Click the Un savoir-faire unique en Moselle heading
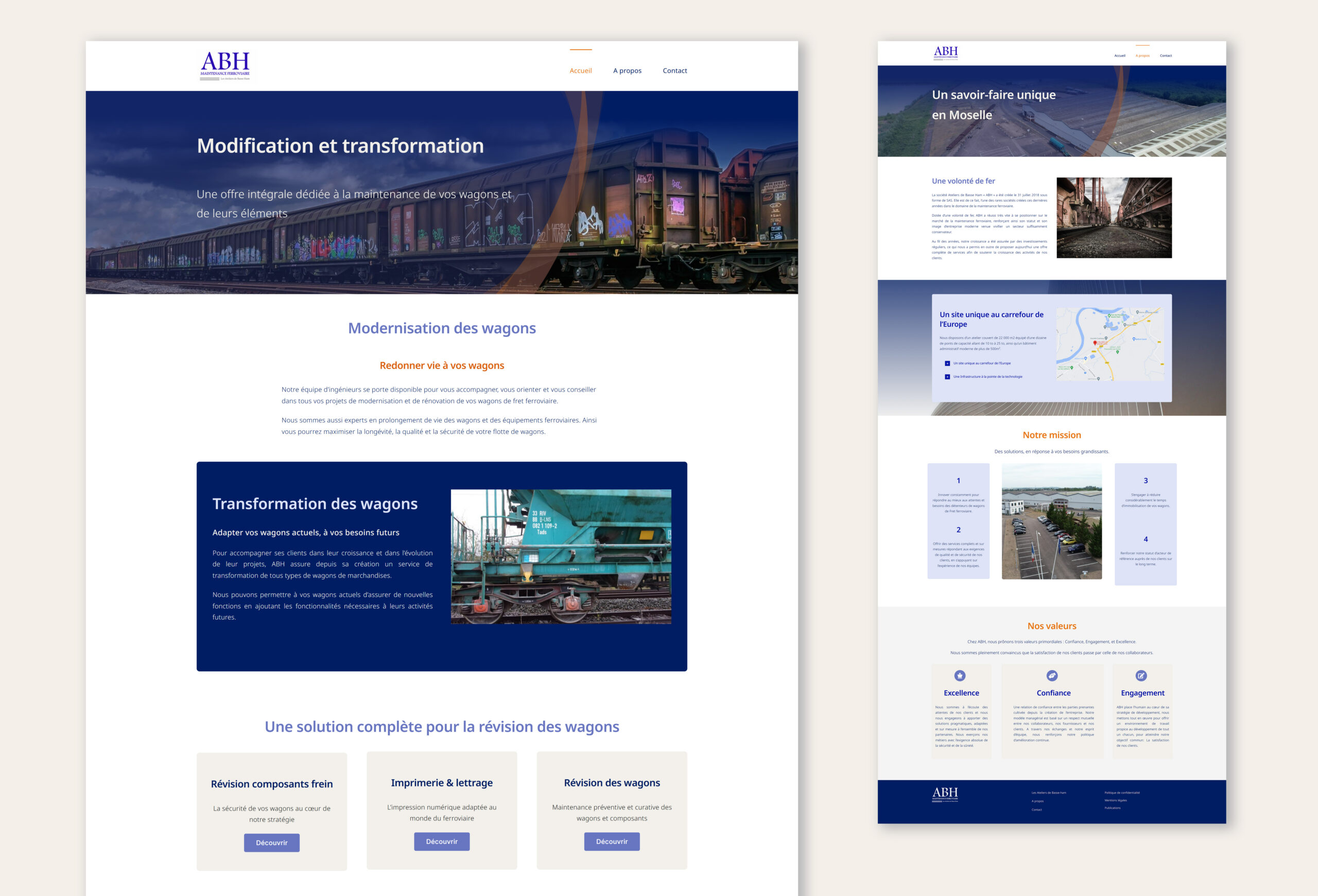Viewport: 1318px width, 896px height. 994,105
